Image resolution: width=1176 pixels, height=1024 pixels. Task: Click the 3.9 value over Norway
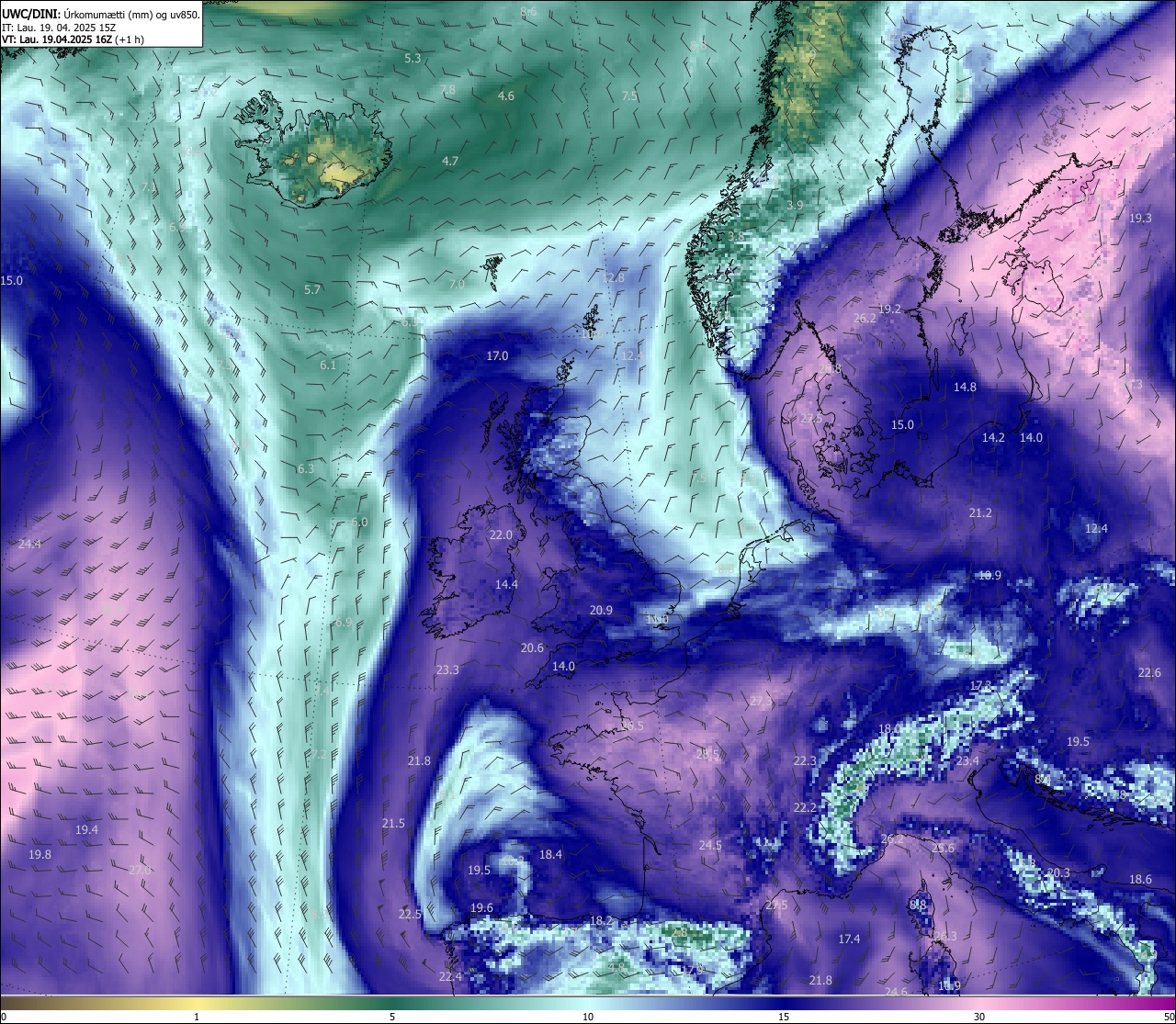pyautogui.click(x=796, y=205)
